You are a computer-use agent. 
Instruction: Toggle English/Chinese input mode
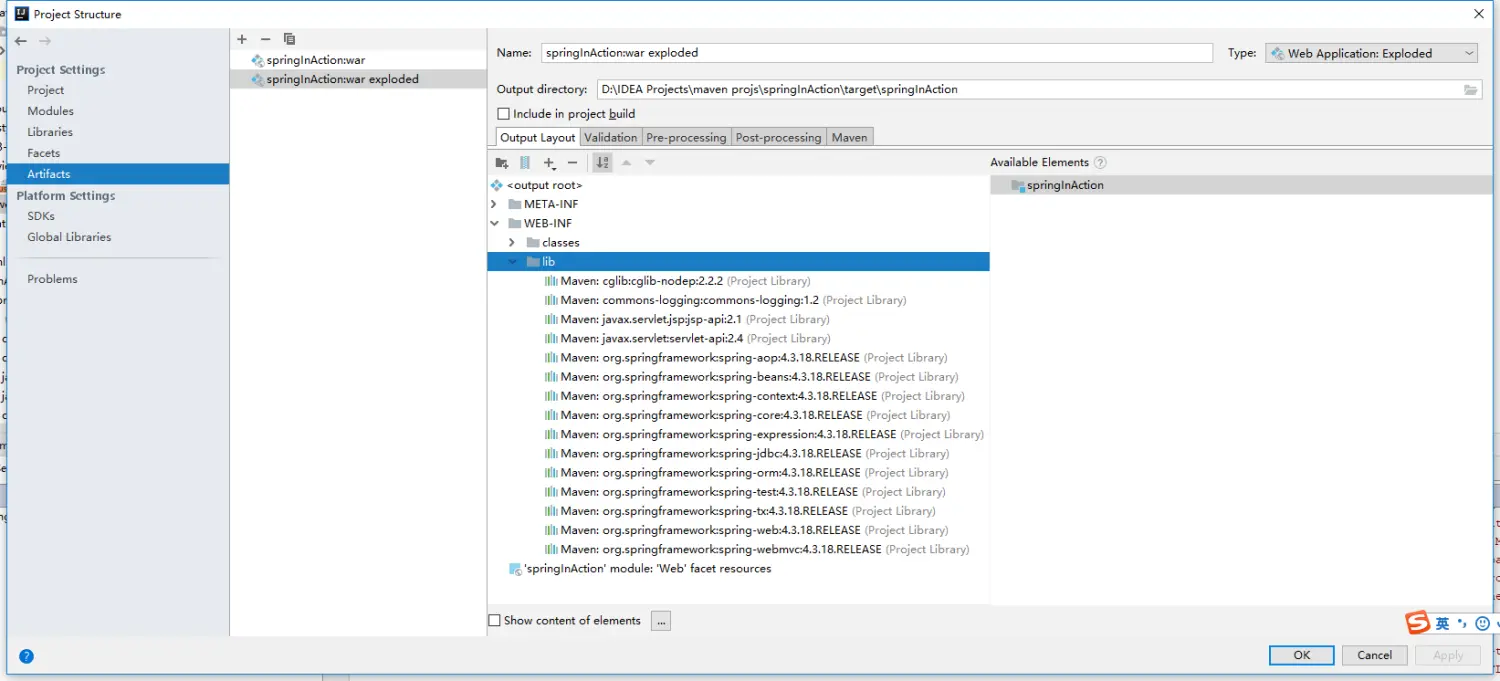click(1442, 623)
